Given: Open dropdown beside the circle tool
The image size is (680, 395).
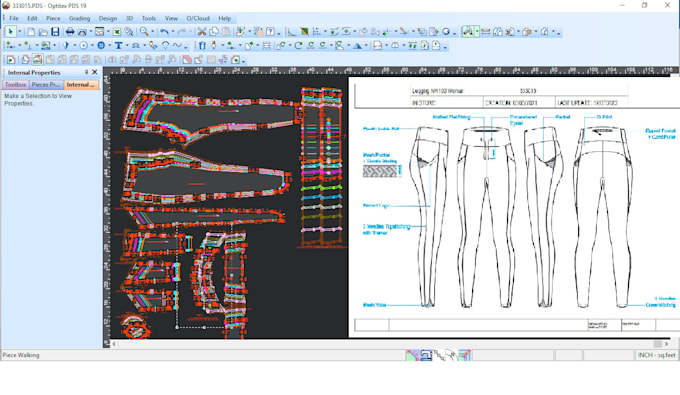Looking at the screenshot, I should click(92, 46).
